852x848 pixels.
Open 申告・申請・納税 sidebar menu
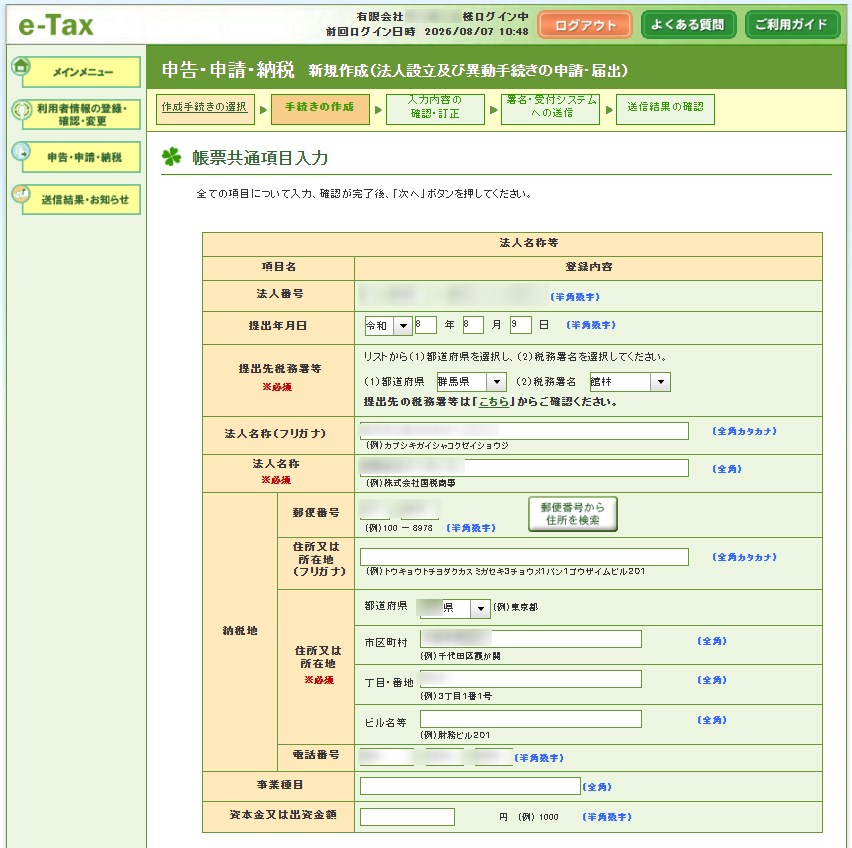click(82, 157)
